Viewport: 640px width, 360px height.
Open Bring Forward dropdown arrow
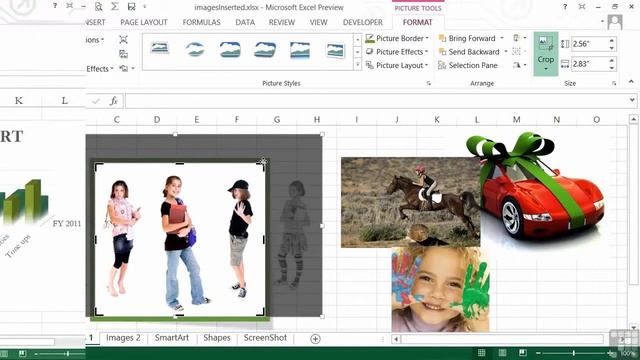tap(502, 38)
